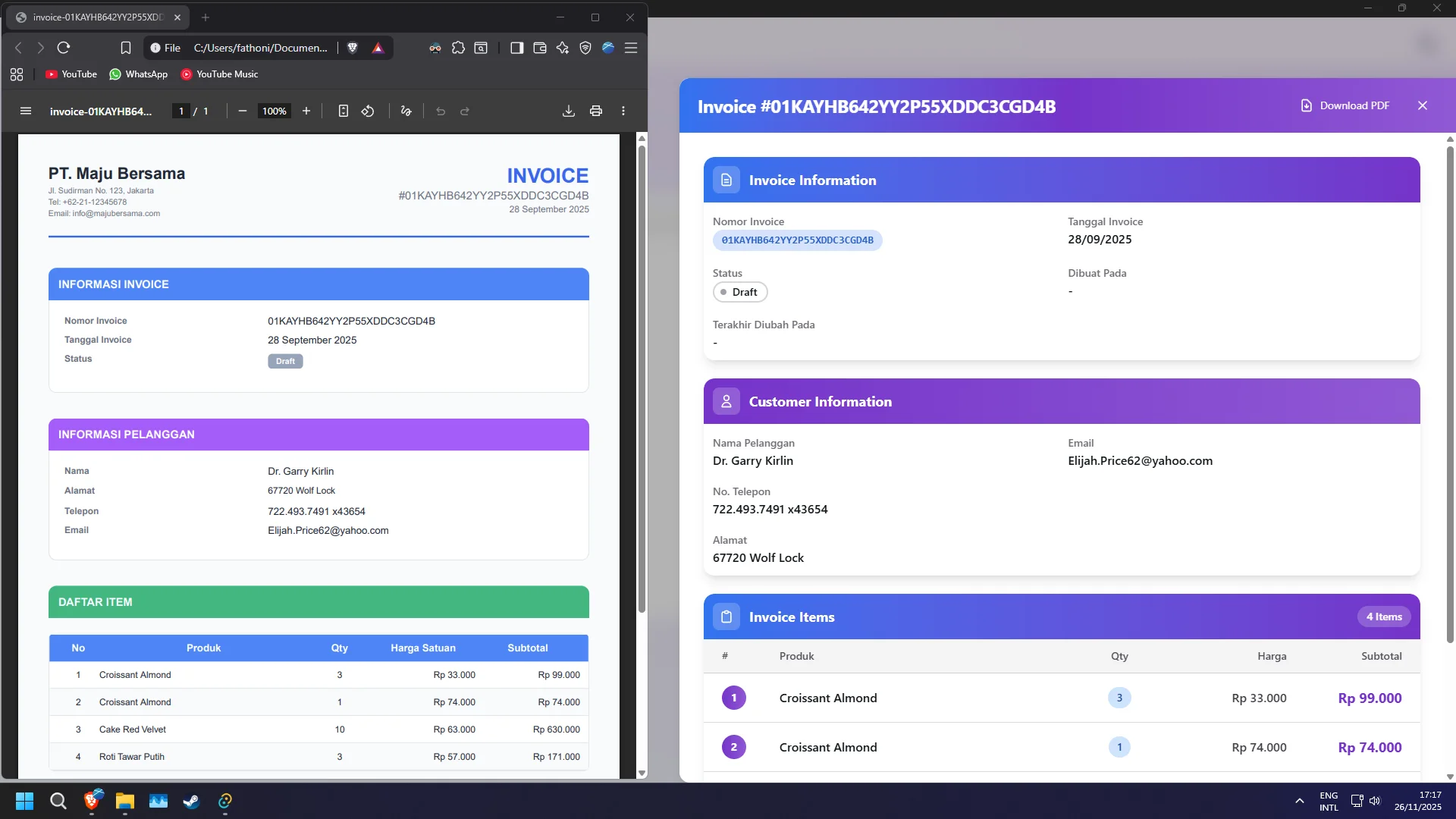Click the Brave Shields lion icon
1456x819 pixels.
tap(353, 48)
